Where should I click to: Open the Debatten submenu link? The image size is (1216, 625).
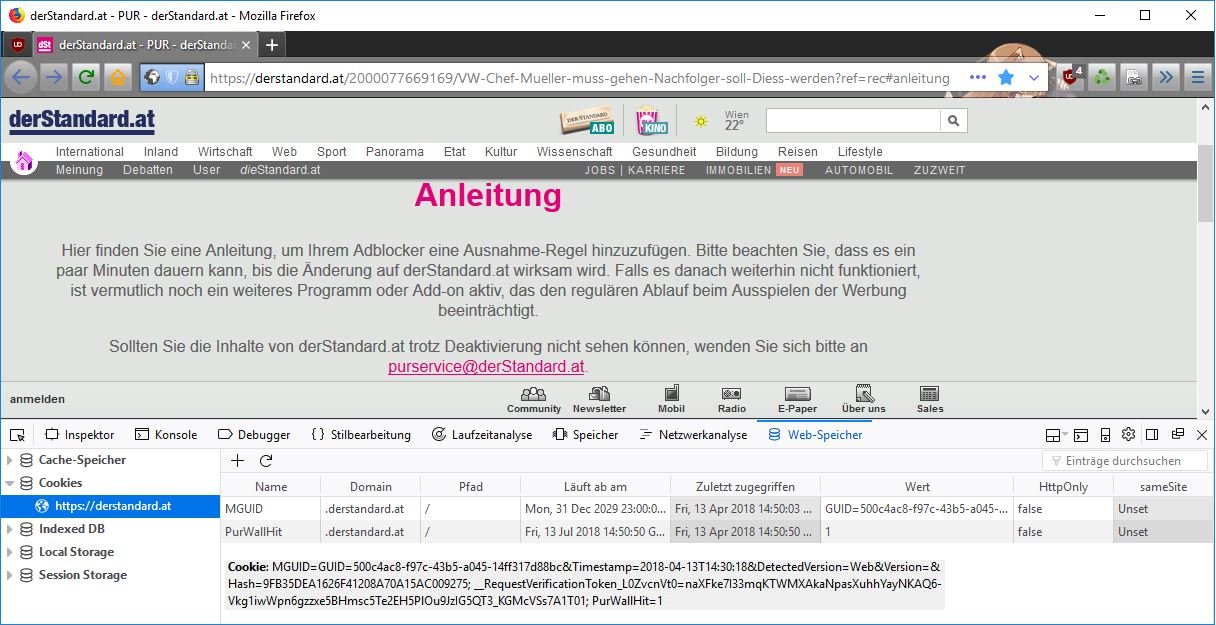pyautogui.click(x=148, y=170)
